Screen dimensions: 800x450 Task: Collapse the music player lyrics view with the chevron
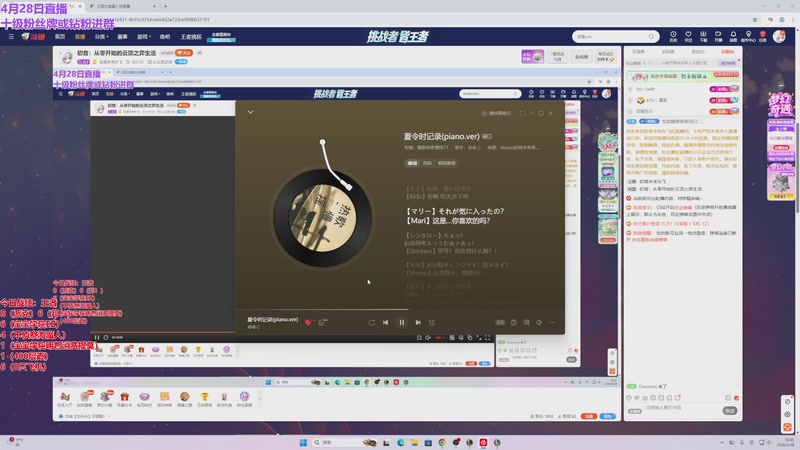[251, 112]
